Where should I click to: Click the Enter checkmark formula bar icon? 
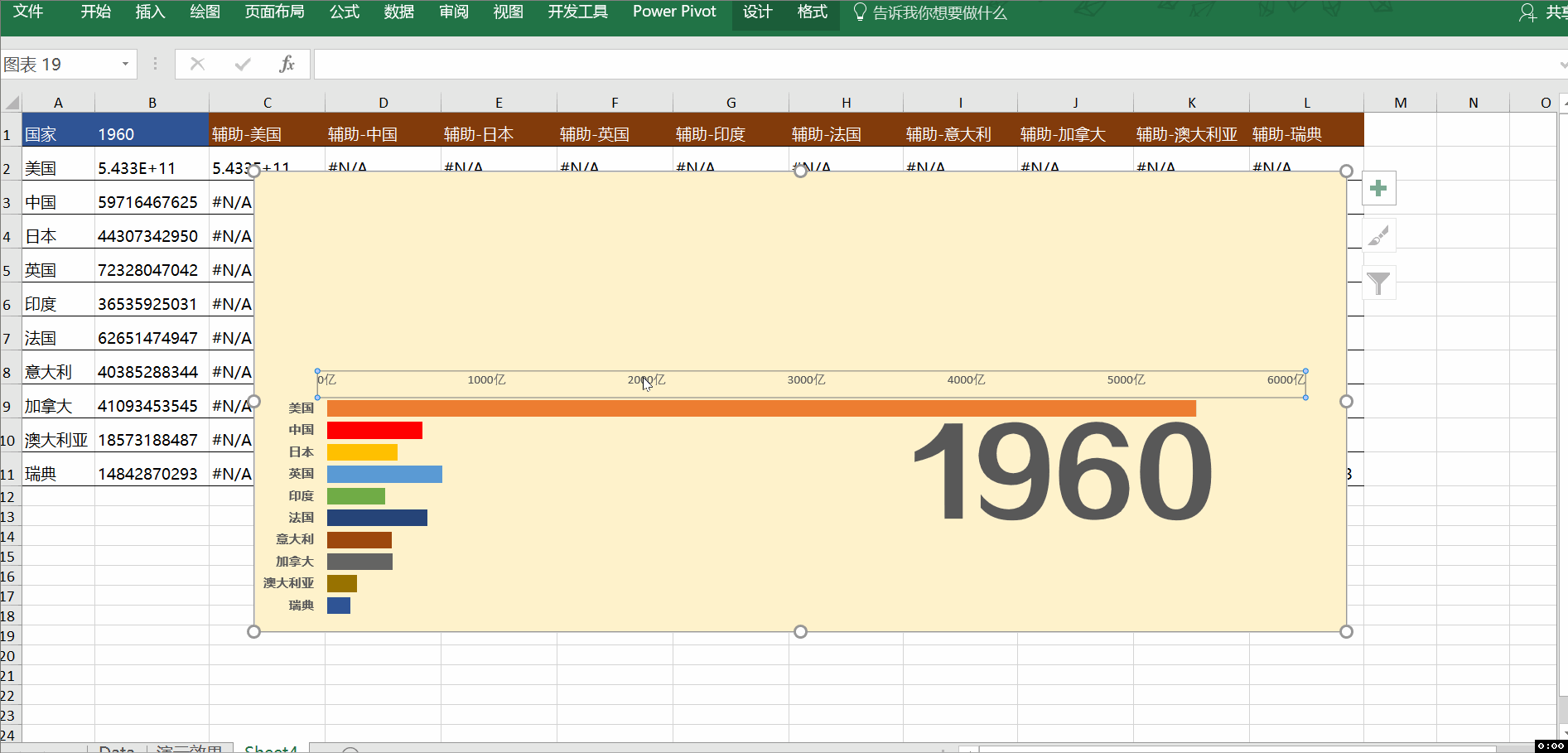point(243,64)
